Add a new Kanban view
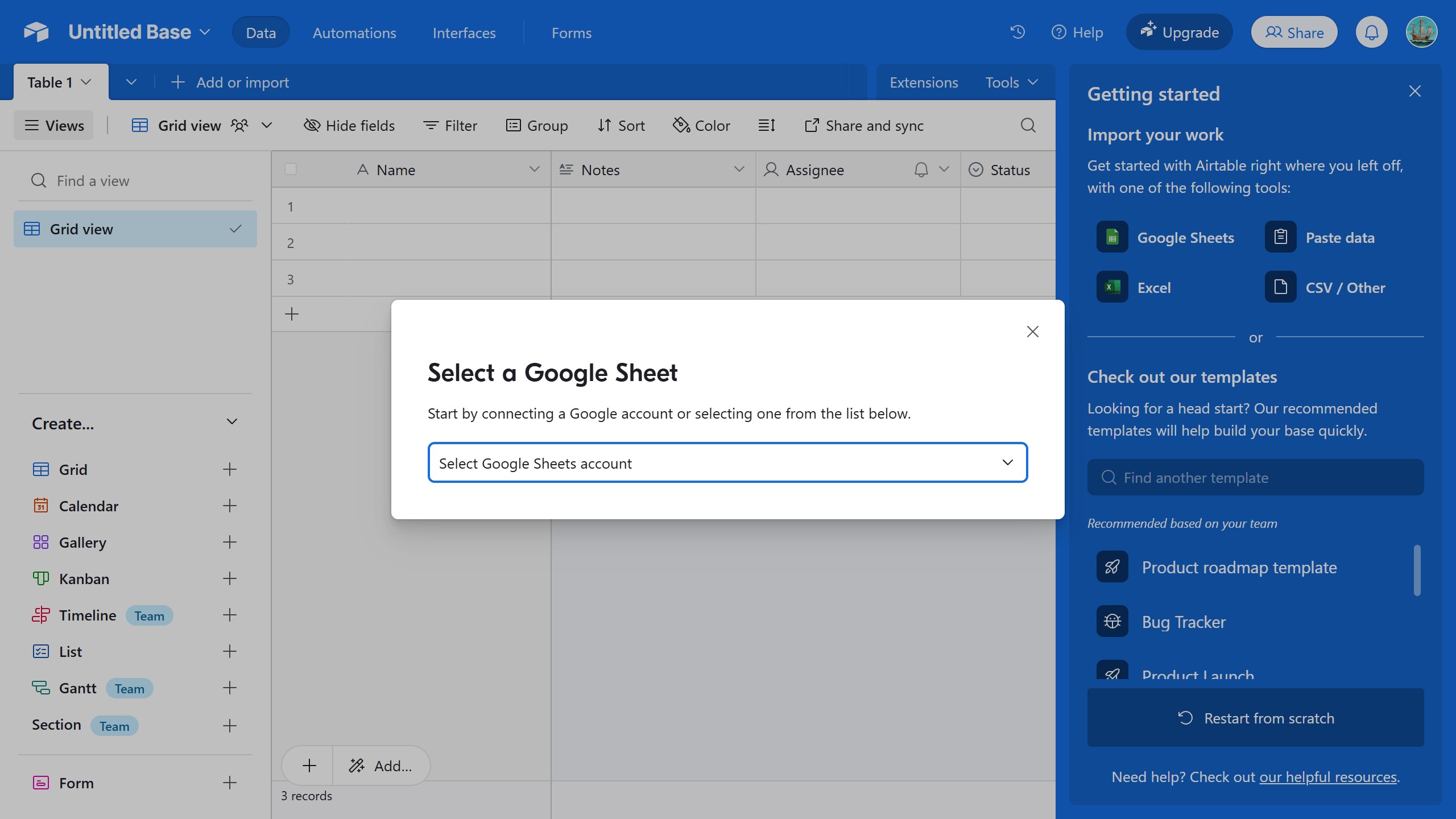 pyautogui.click(x=229, y=578)
